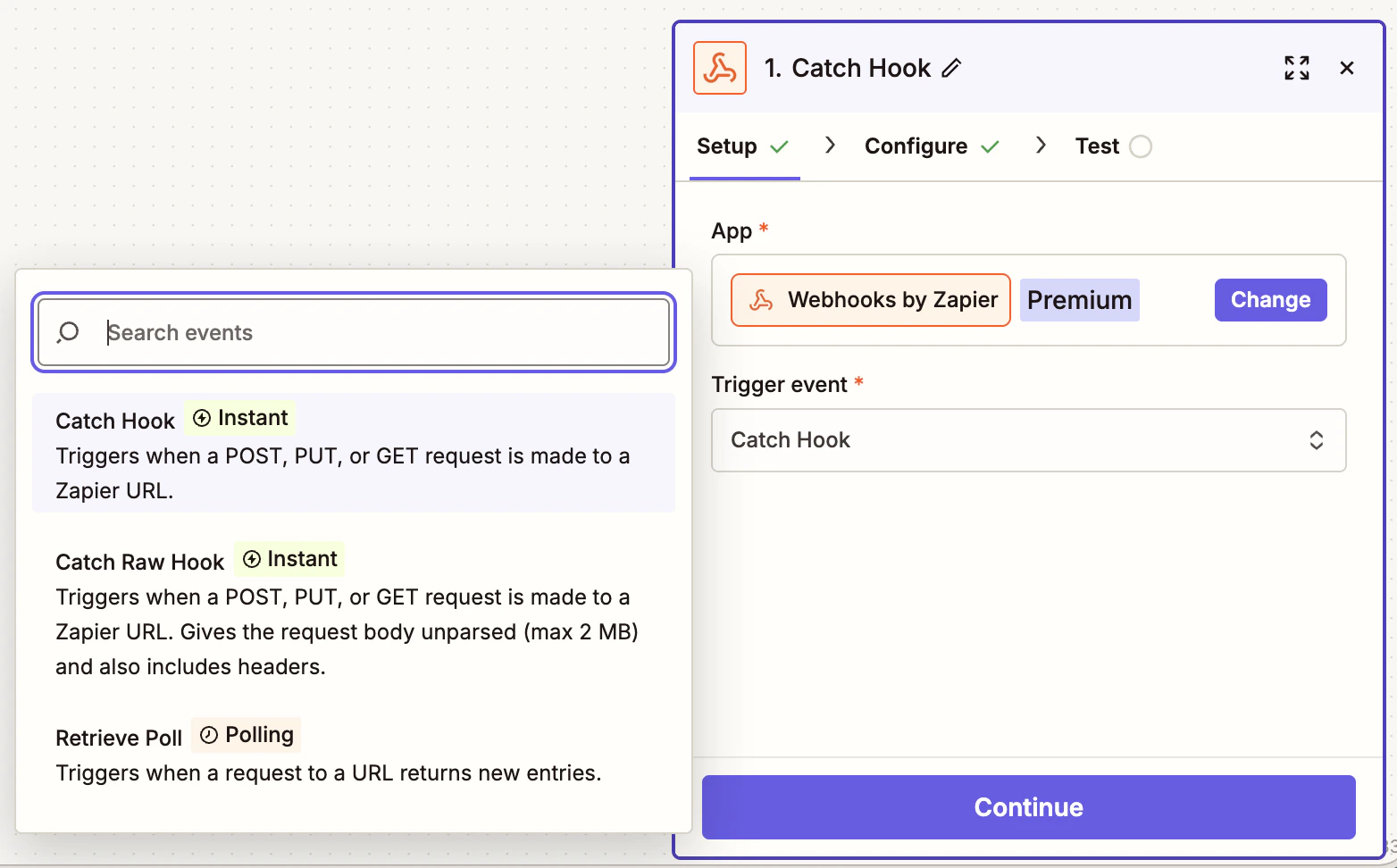This screenshot has width=1397, height=868.
Task: Click the Webhooks by Zapier app chip
Action: [x=871, y=300]
